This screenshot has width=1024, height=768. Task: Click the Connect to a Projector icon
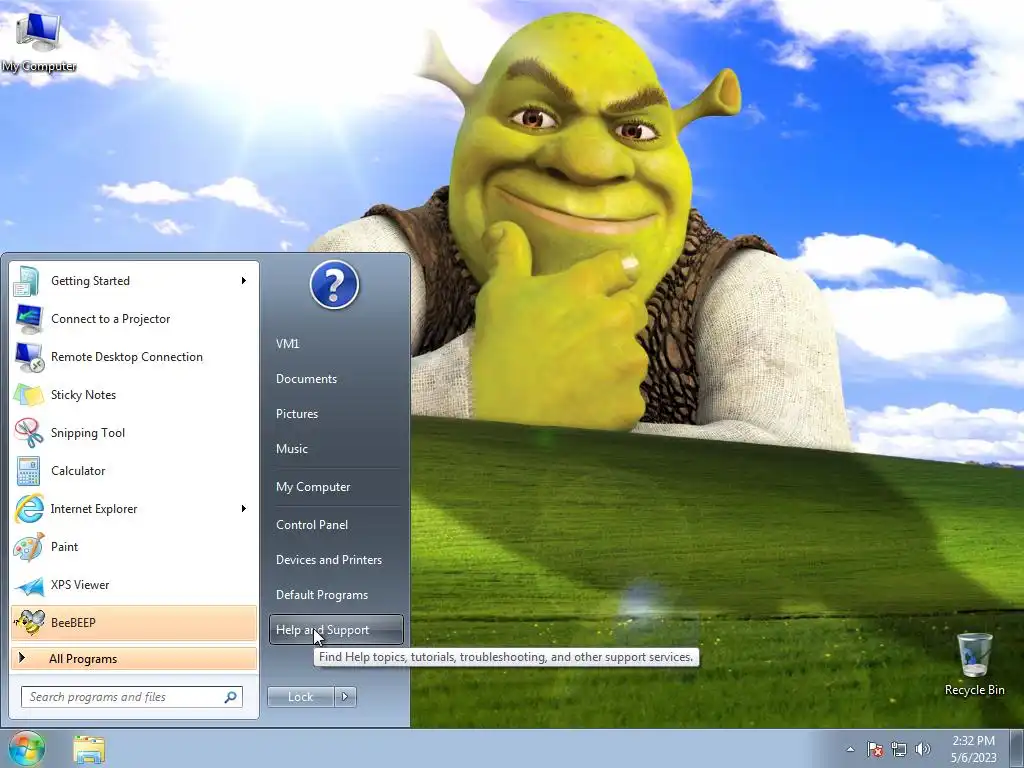click(28, 319)
